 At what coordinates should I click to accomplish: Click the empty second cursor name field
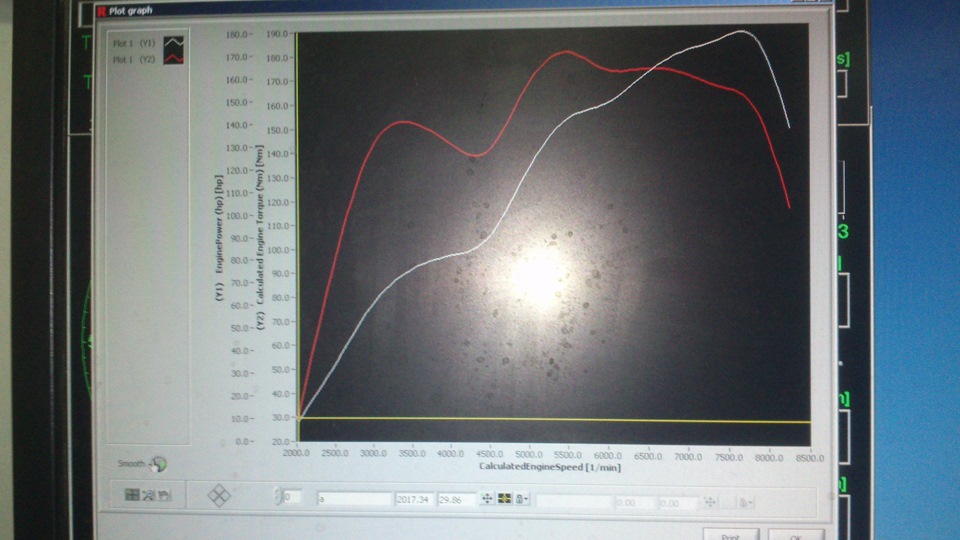tap(574, 502)
